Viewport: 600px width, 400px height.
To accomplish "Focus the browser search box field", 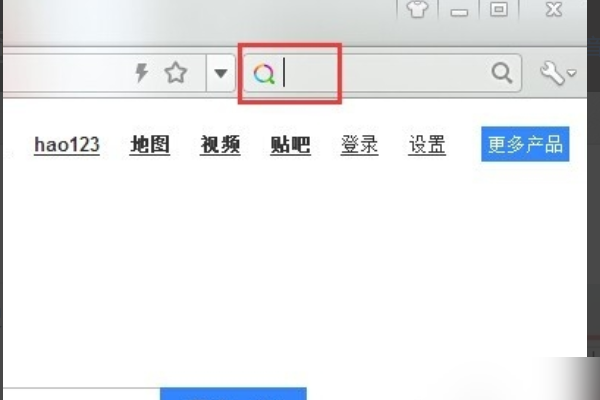I will click(x=383, y=73).
